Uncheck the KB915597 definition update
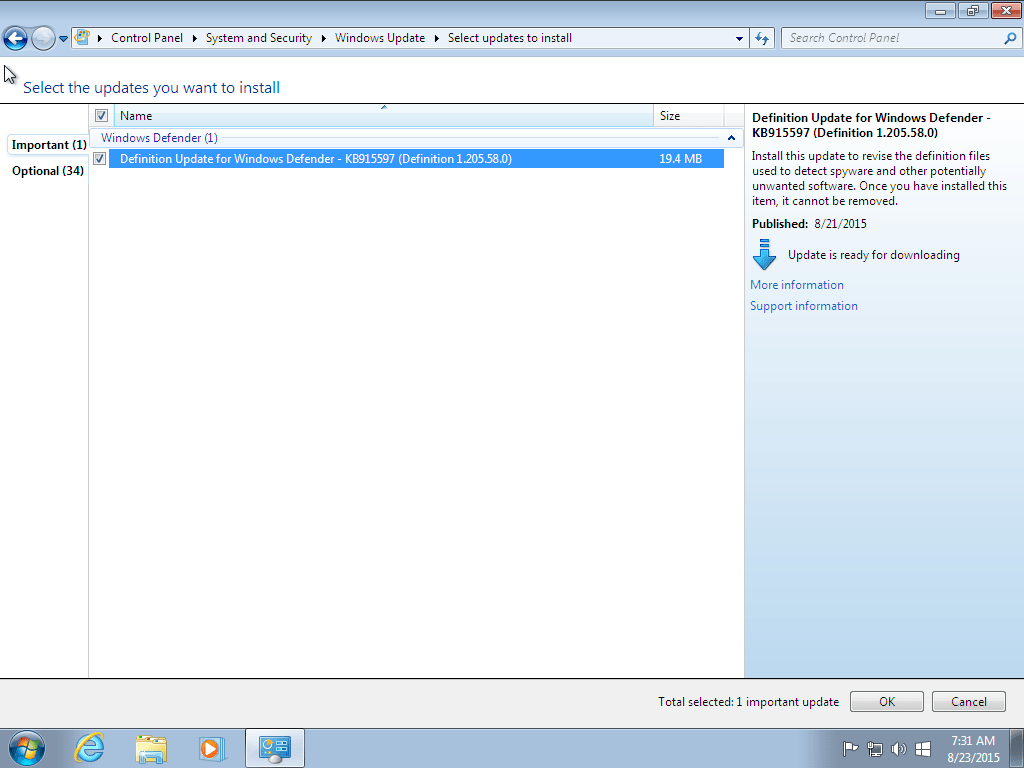Image resolution: width=1024 pixels, height=768 pixels. pos(99,158)
